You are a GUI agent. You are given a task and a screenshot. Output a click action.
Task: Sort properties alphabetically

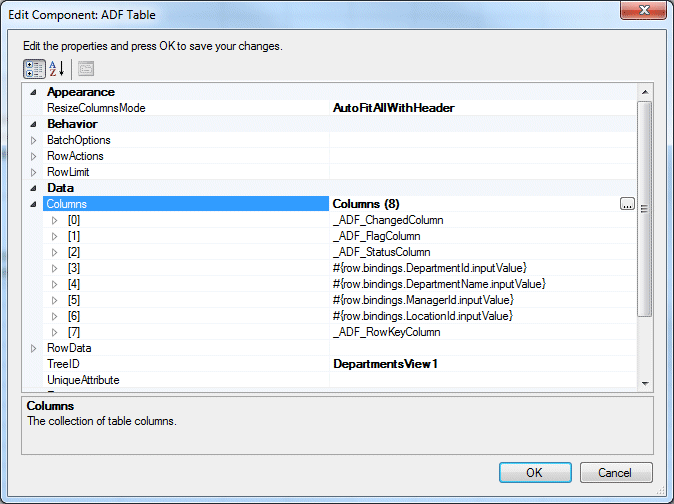pos(57,69)
